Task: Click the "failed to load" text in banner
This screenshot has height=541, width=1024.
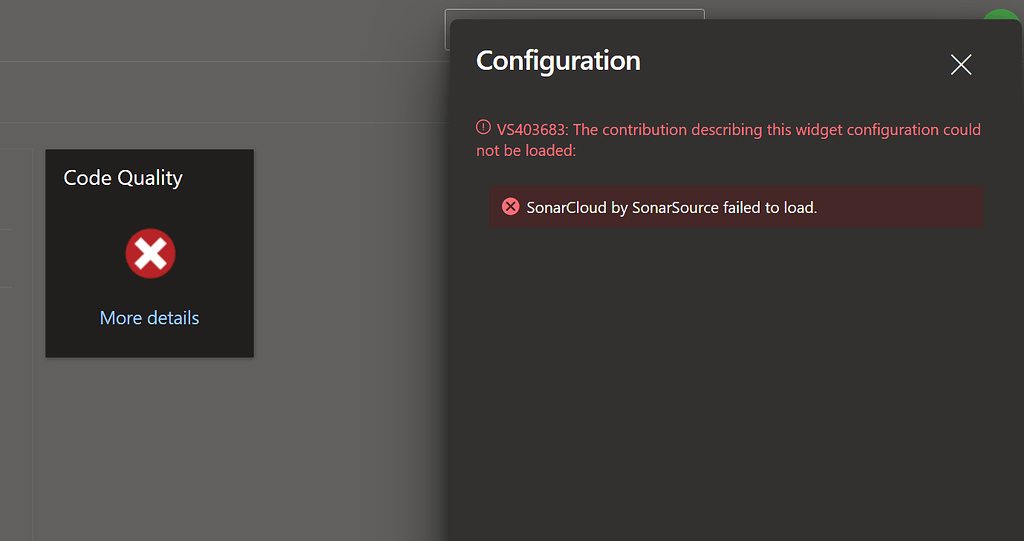Action: pos(768,208)
